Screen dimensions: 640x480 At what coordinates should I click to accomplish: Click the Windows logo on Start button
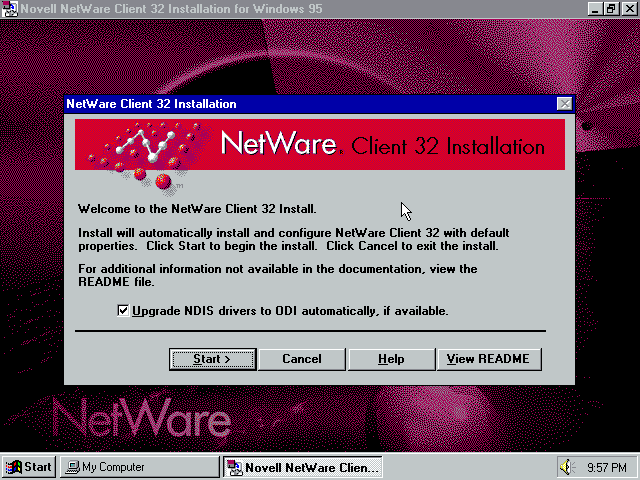(x=13, y=467)
